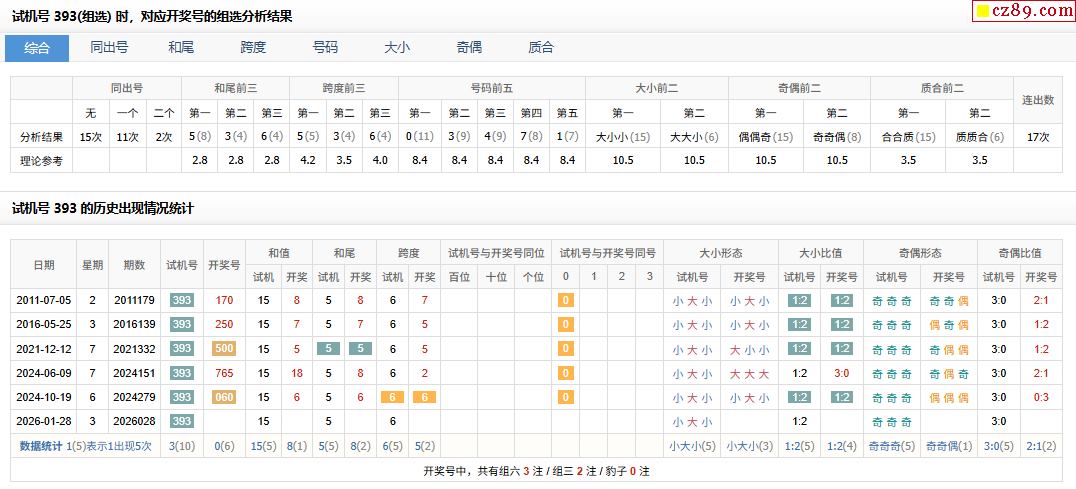Image resolution: width=1076 pixels, height=489 pixels.
Task: Select the 跨度 tab
Action: [253, 48]
